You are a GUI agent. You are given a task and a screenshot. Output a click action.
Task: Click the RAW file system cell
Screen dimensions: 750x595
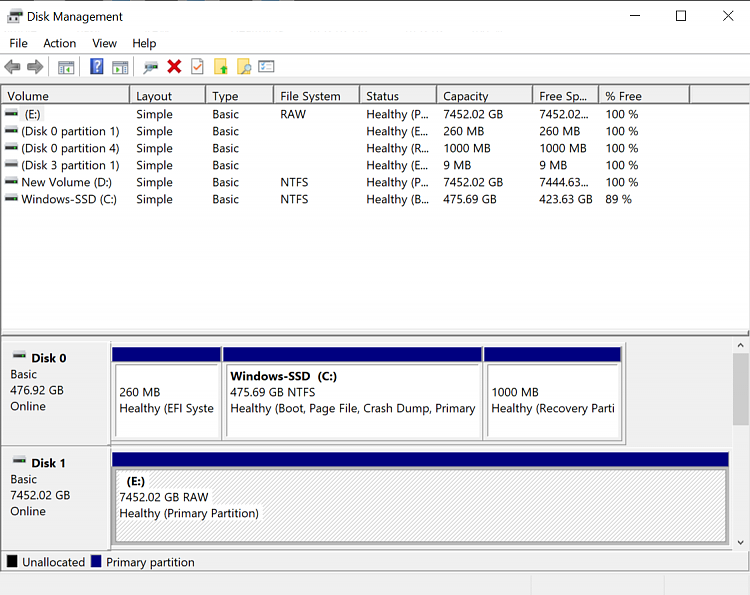[293, 114]
